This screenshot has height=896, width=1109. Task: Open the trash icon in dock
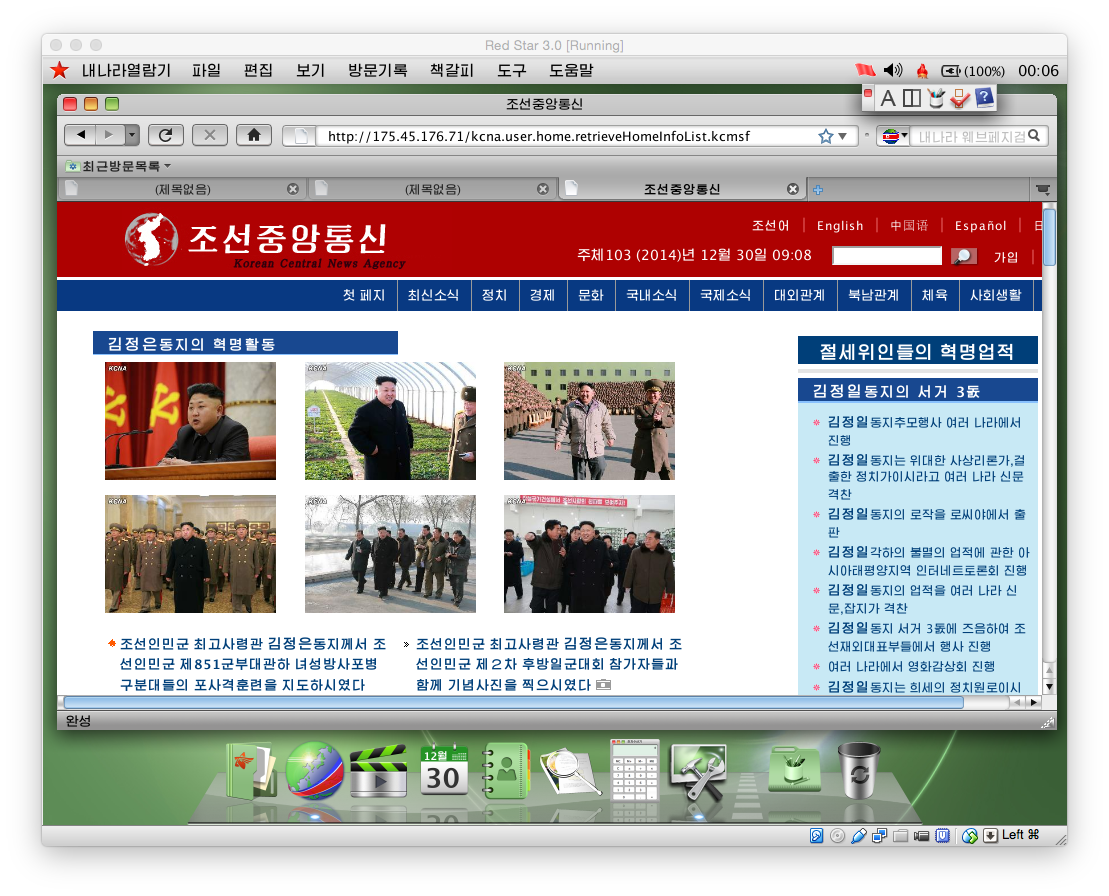858,770
